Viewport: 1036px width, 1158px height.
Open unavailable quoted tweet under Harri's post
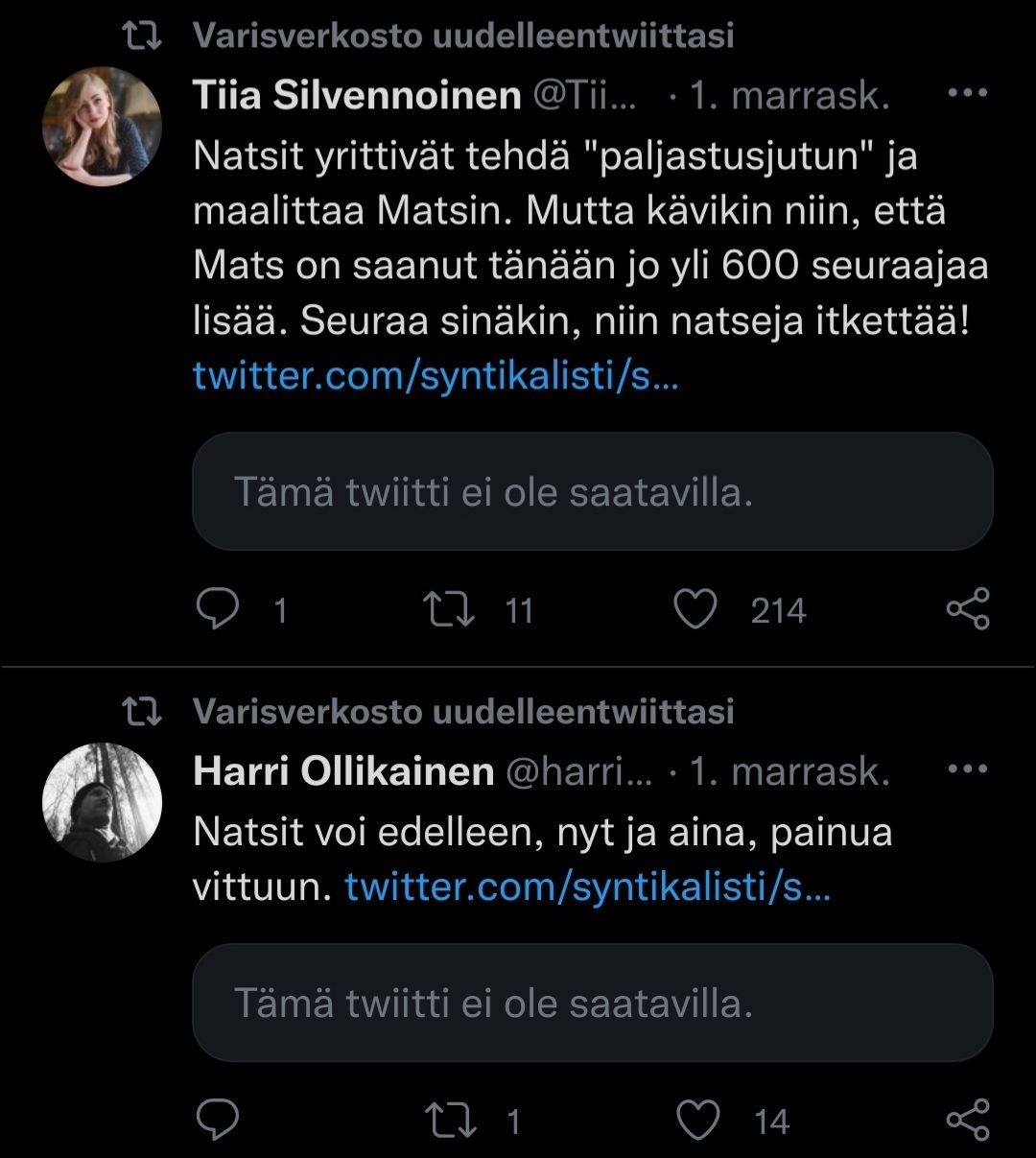coord(592,1003)
